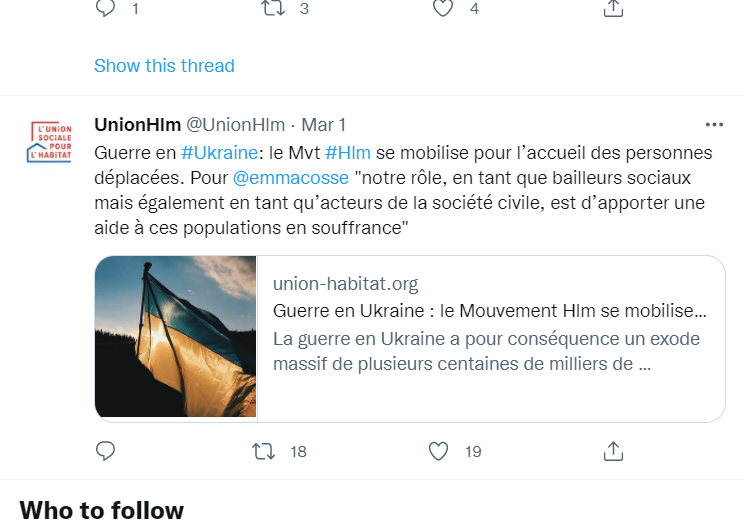The width and height of the screenshot is (744, 524).
Task: Open the 'Show this thread' link
Action: (164, 66)
